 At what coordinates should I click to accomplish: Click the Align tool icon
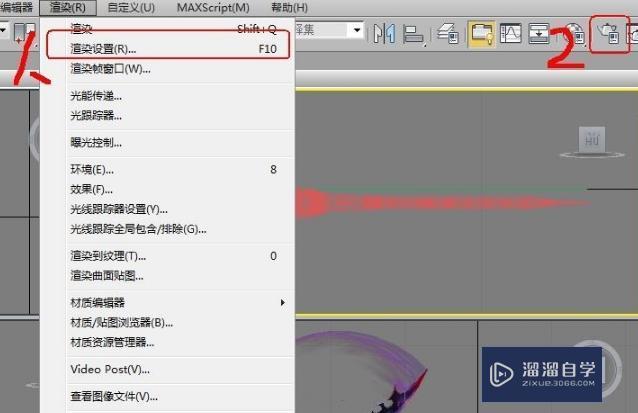point(413,33)
